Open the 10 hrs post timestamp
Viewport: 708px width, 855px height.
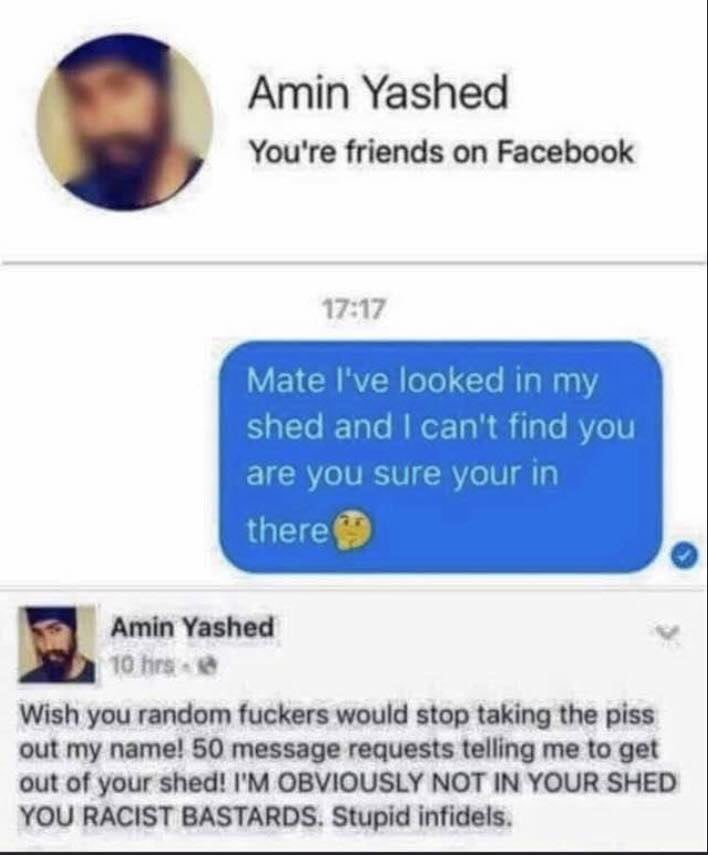coord(143,664)
